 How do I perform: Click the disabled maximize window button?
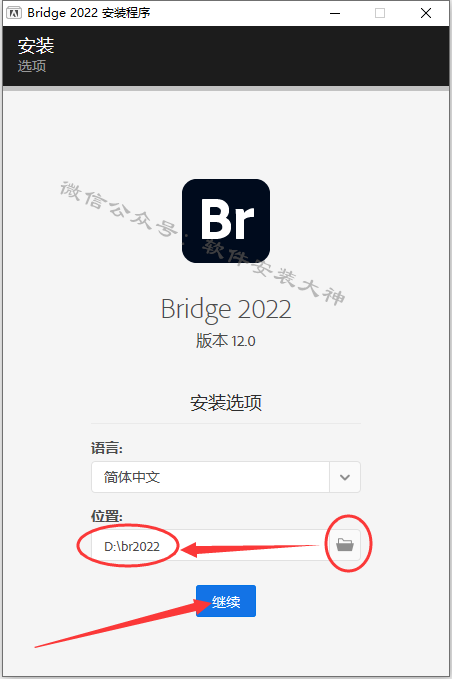click(x=380, y=13)
